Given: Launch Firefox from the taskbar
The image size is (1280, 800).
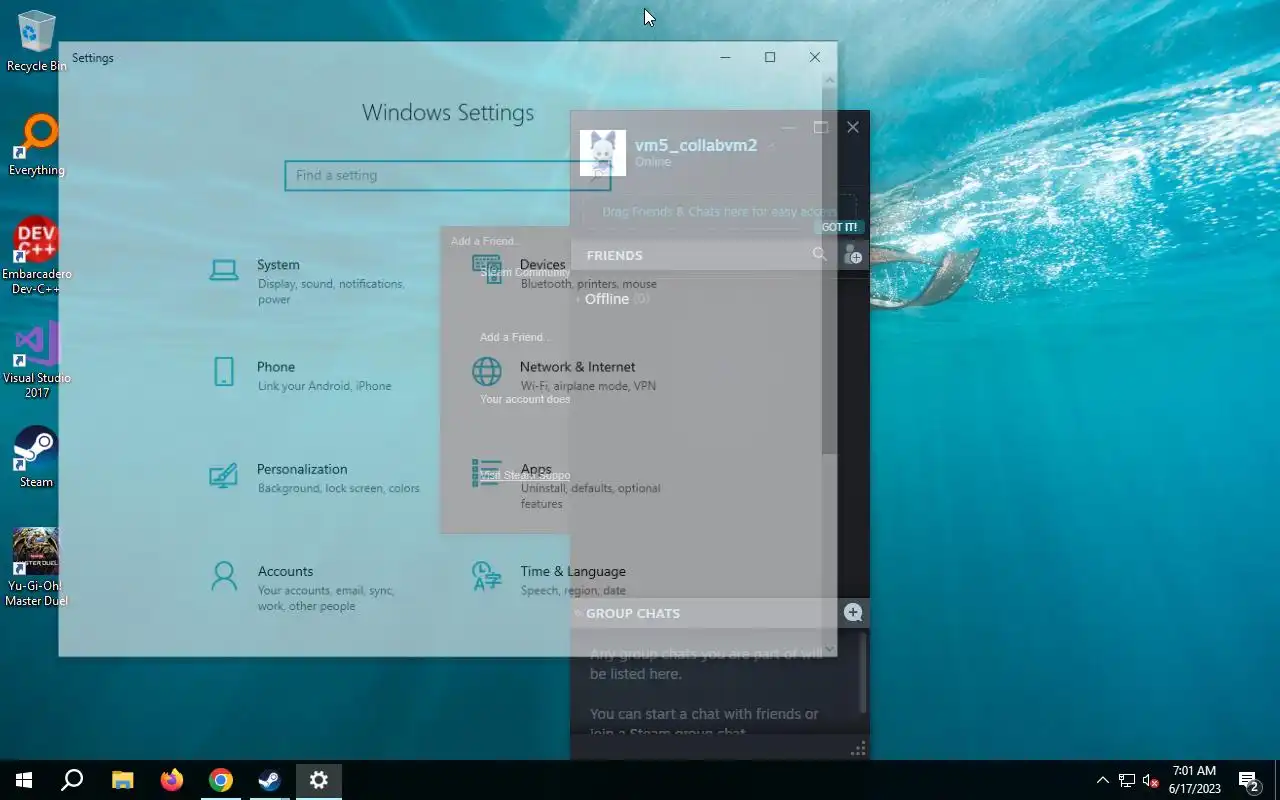Looking at the screenshot, I should [172, 780].
